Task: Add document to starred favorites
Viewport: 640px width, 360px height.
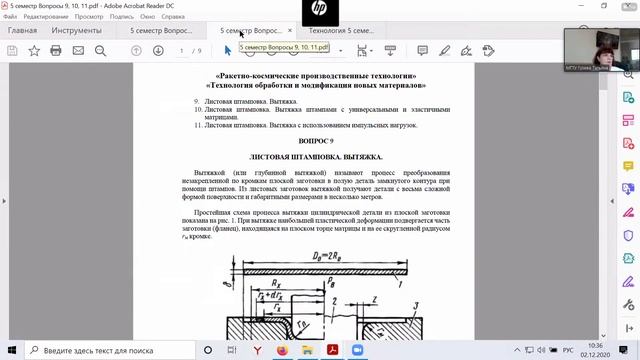Action: (34, 51)
